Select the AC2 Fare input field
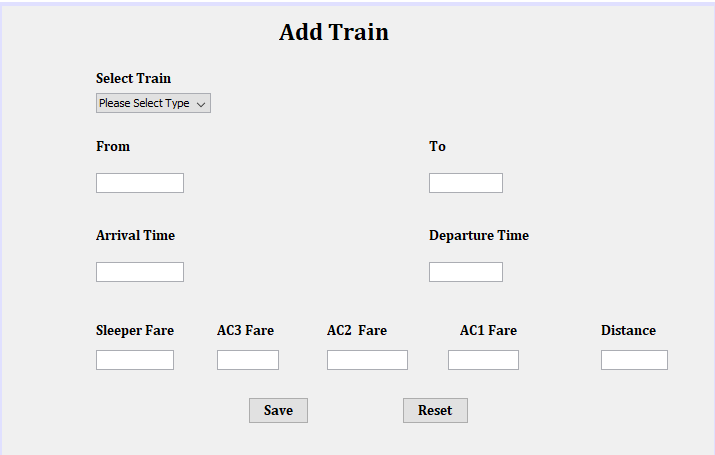715x455 pixels. [x=368, y=360]
